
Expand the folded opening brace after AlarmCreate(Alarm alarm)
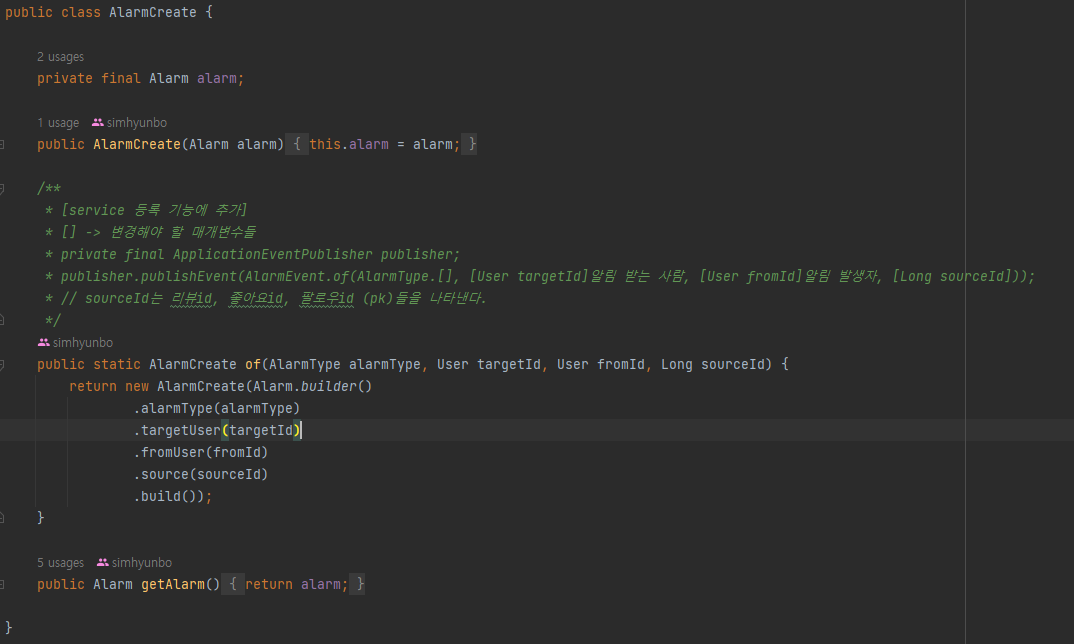tap(297, 145)
